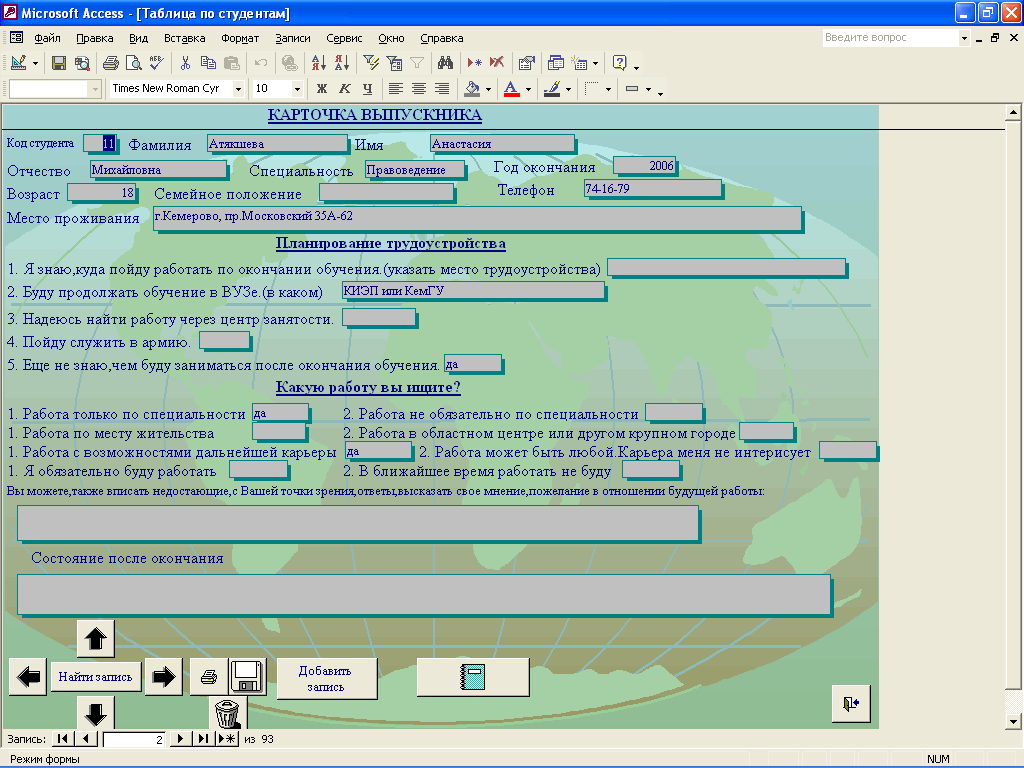Expand font color dropdown arrow
This screenshot has width=1024, height=768.
click(528, 89)
